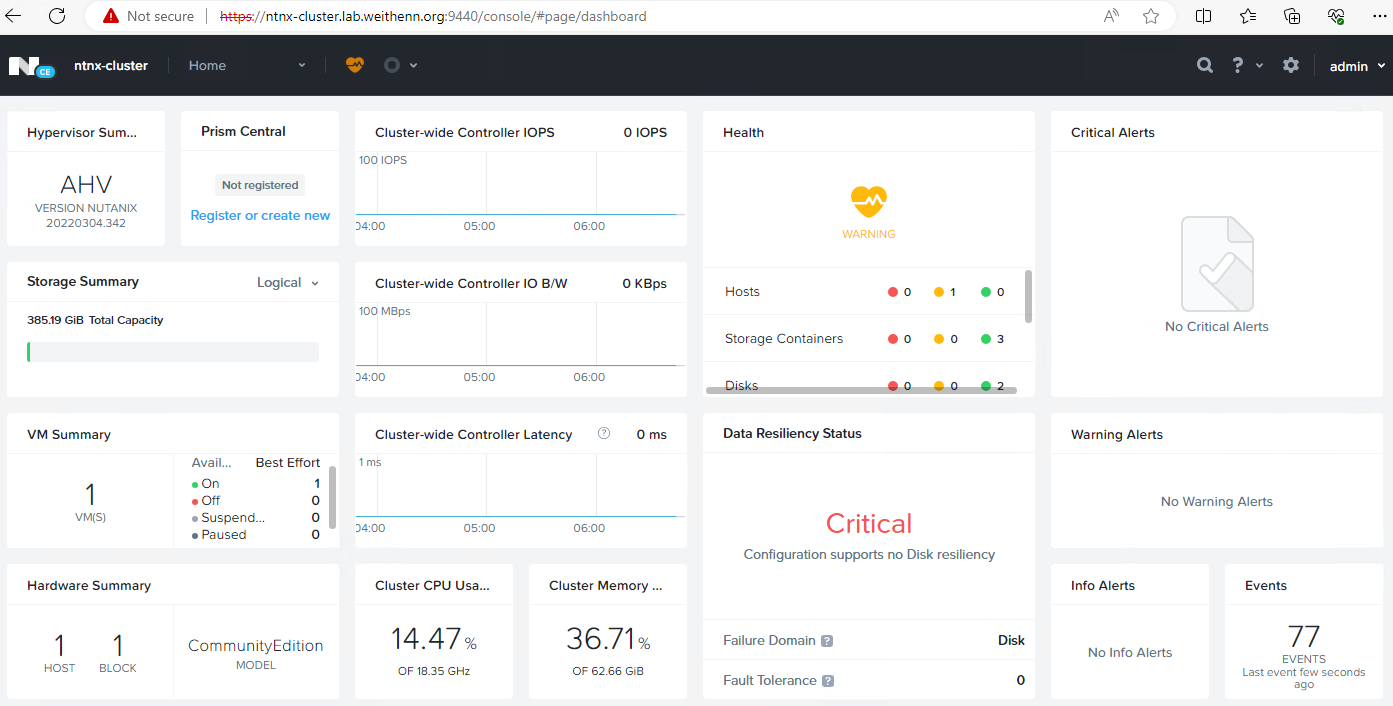Click the Configuration supports no Disk resiliency message
The image size is (1393, 706).
pyautogui.click(x=869, y=555)
